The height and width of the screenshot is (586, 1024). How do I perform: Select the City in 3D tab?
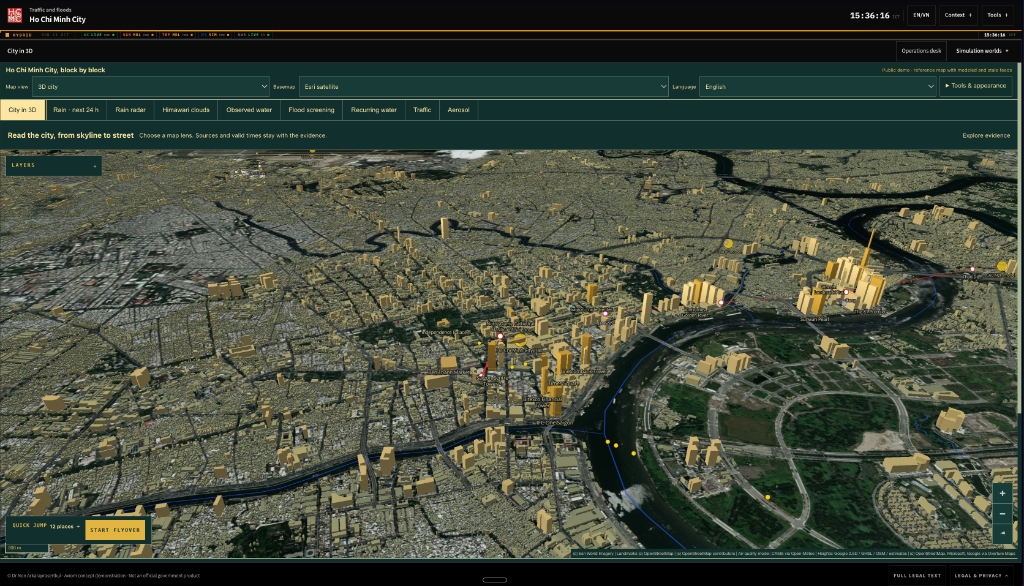coord(23,110)
